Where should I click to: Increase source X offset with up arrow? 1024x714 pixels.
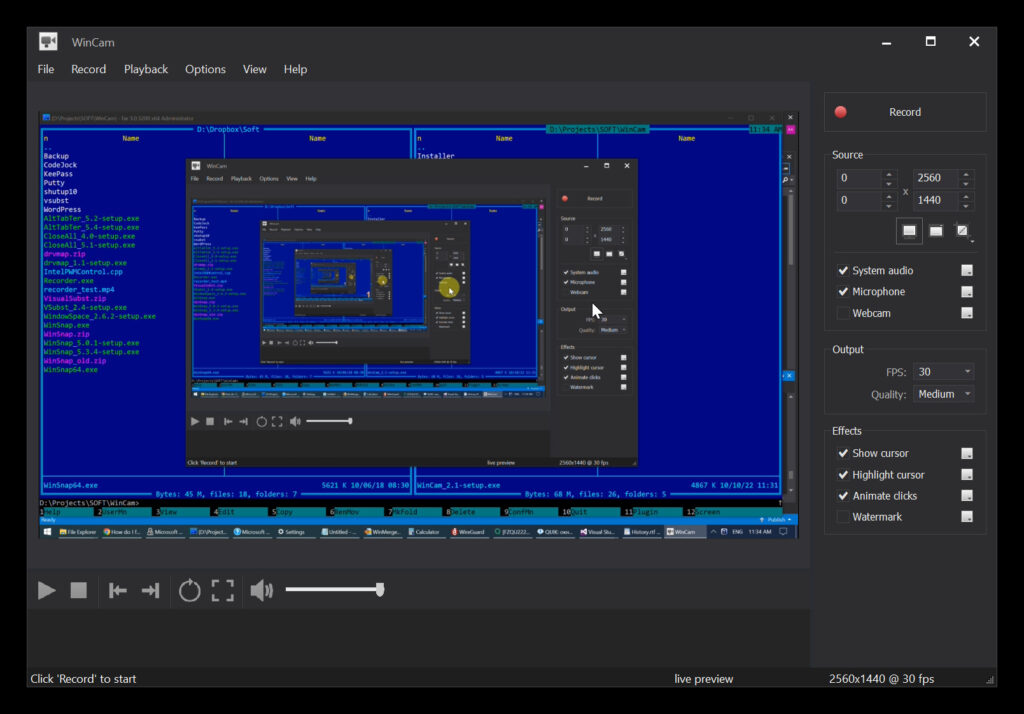[889, 173]
